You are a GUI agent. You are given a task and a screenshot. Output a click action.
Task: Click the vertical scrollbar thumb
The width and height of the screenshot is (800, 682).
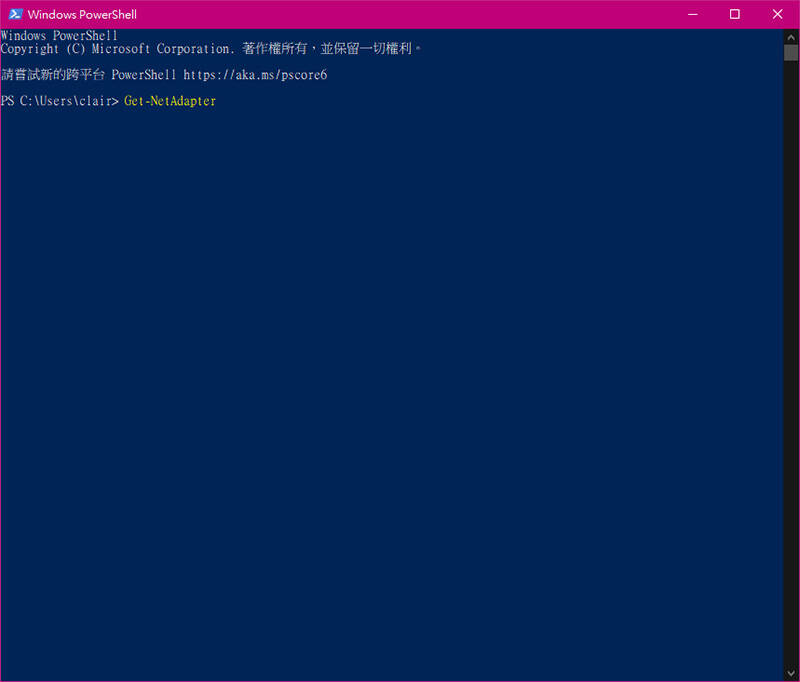[791, 53]
